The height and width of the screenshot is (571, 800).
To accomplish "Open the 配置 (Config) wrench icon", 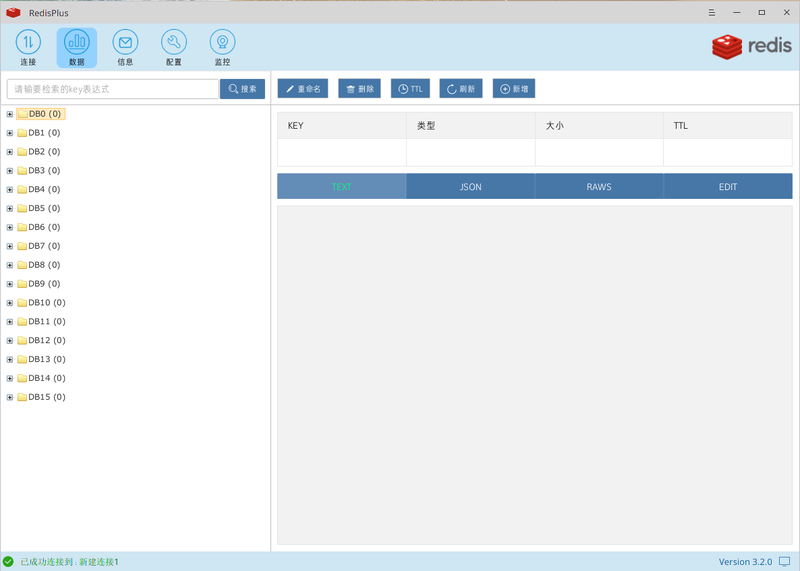I will [x=174, y=42].
